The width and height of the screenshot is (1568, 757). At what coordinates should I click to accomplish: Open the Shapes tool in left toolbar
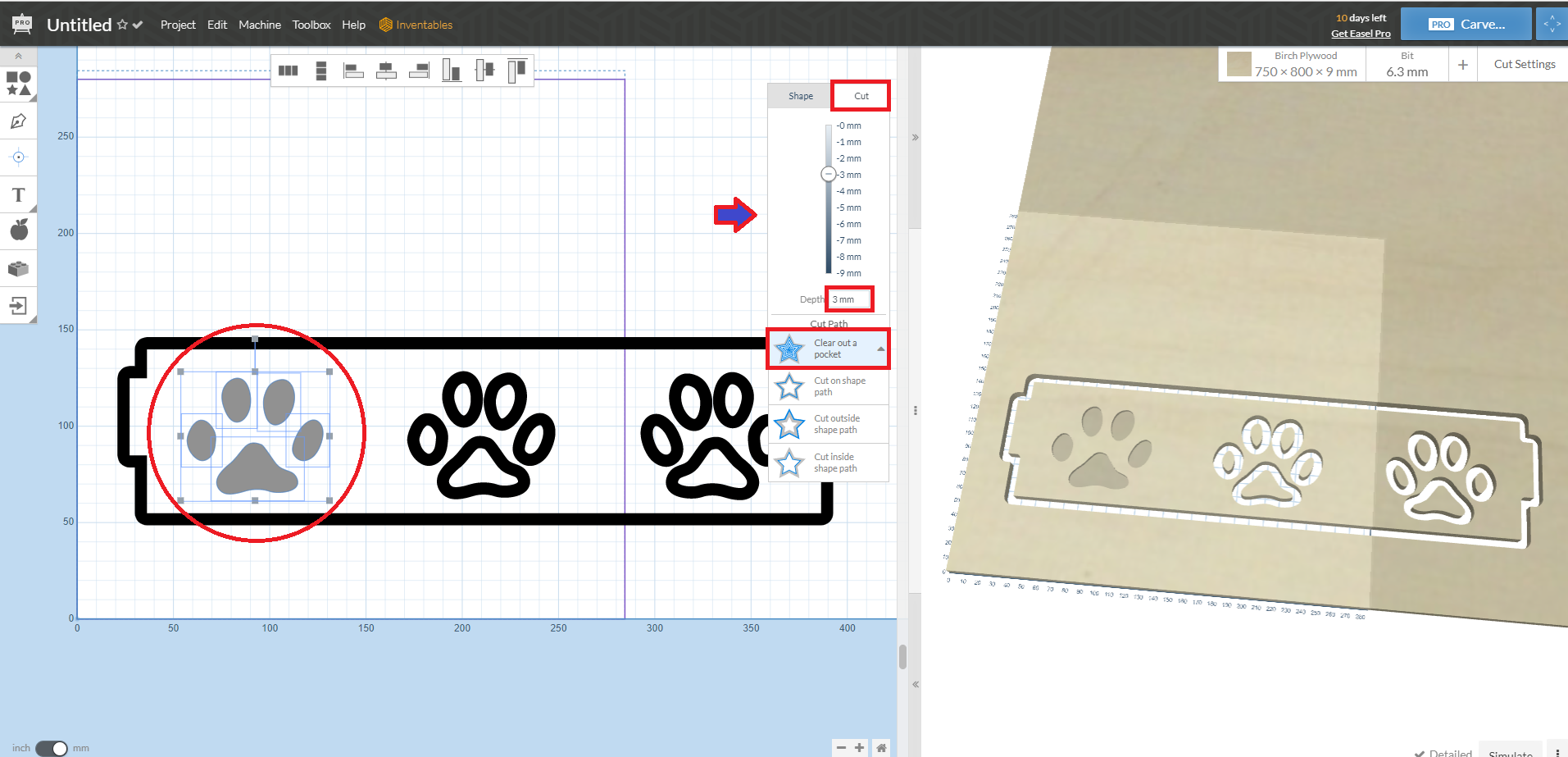coord(18,83)
